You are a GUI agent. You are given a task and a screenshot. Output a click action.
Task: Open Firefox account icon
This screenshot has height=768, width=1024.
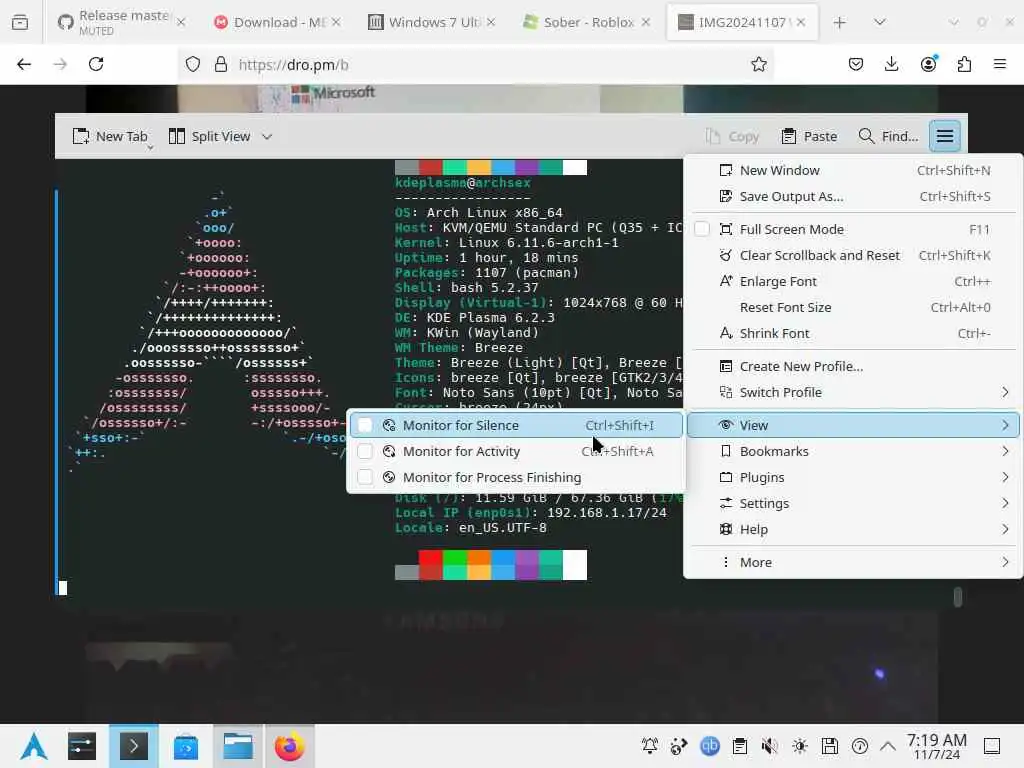928,64
